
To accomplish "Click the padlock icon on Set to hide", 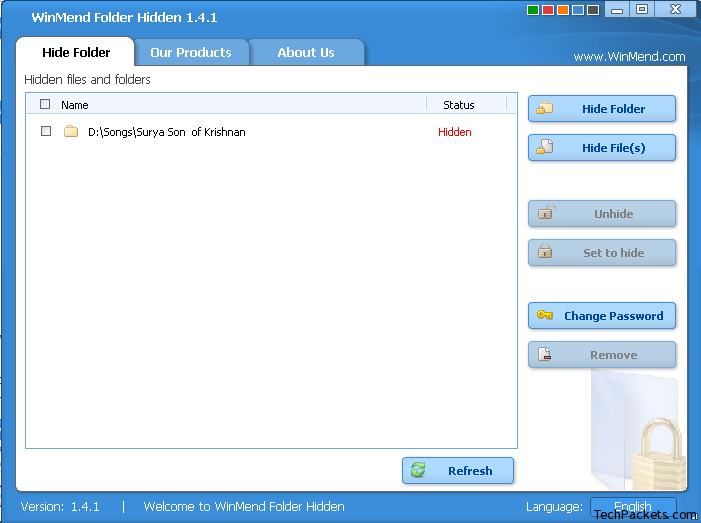I will 545,253.
